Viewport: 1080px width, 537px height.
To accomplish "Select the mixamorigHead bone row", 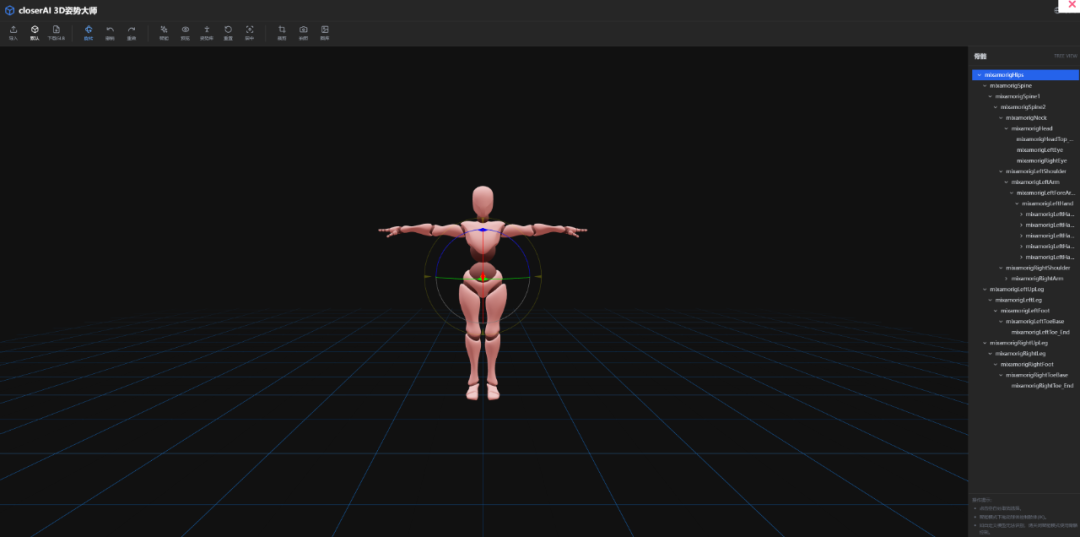I will pyautogui.click(x=1025, y=128).
